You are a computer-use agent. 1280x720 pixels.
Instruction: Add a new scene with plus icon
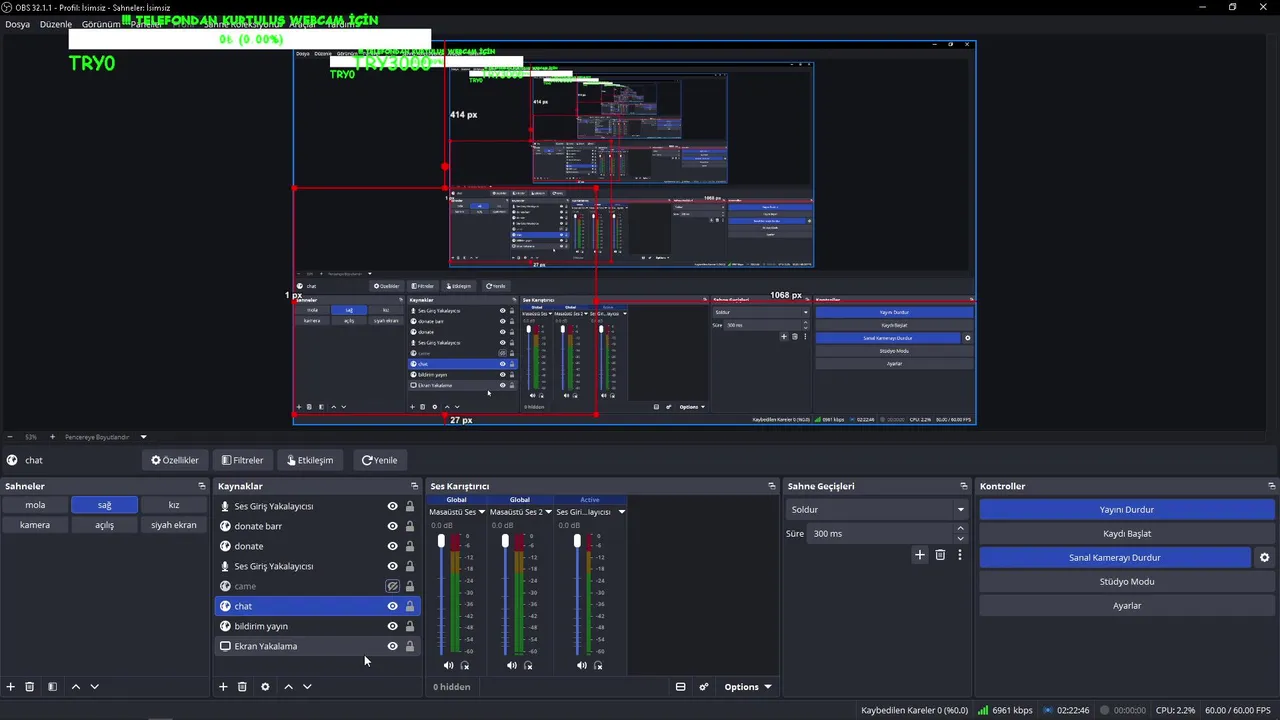point(11,687)
